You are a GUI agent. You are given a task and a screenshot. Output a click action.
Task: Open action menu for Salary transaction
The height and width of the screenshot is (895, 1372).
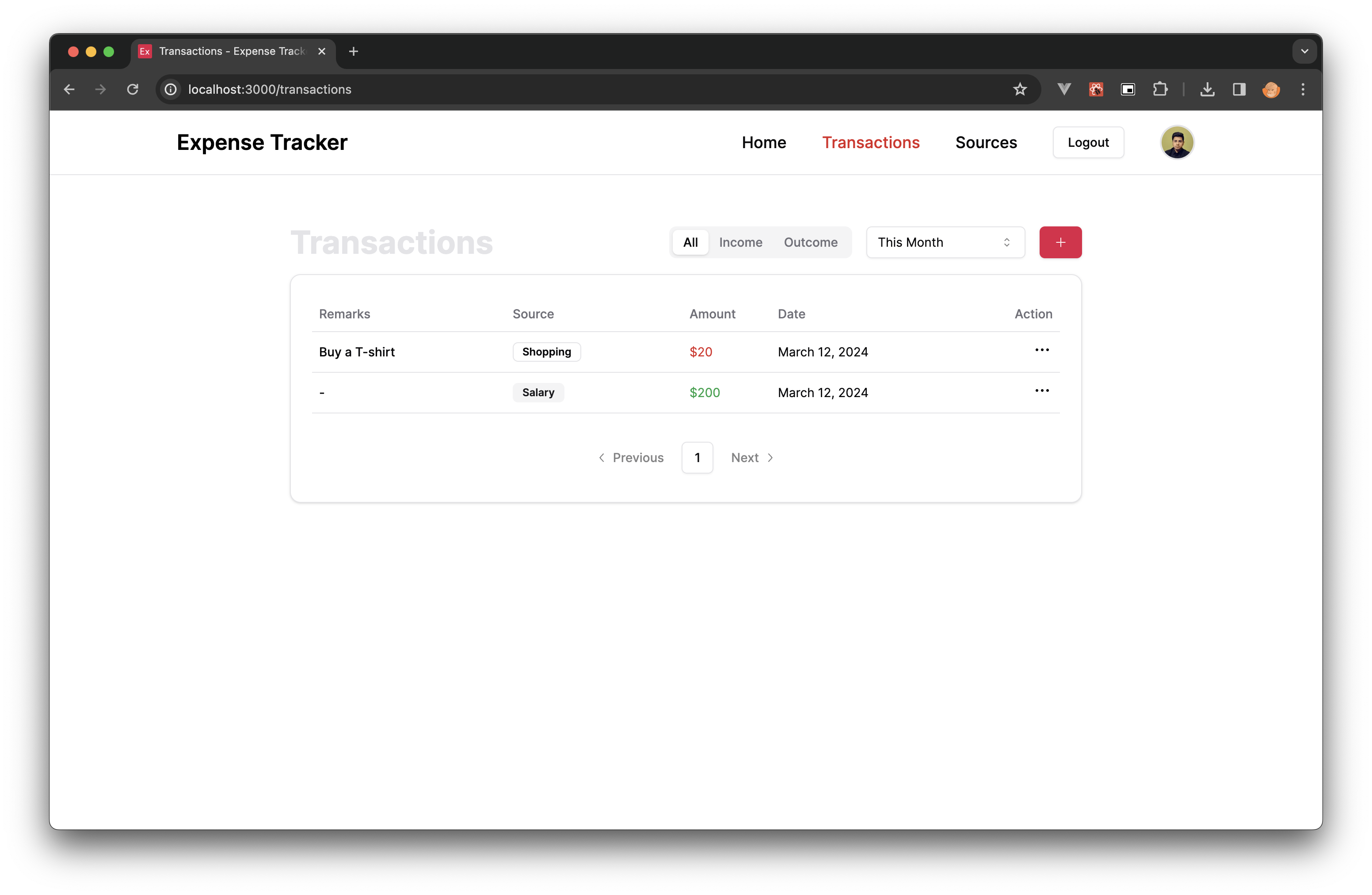1042,390
